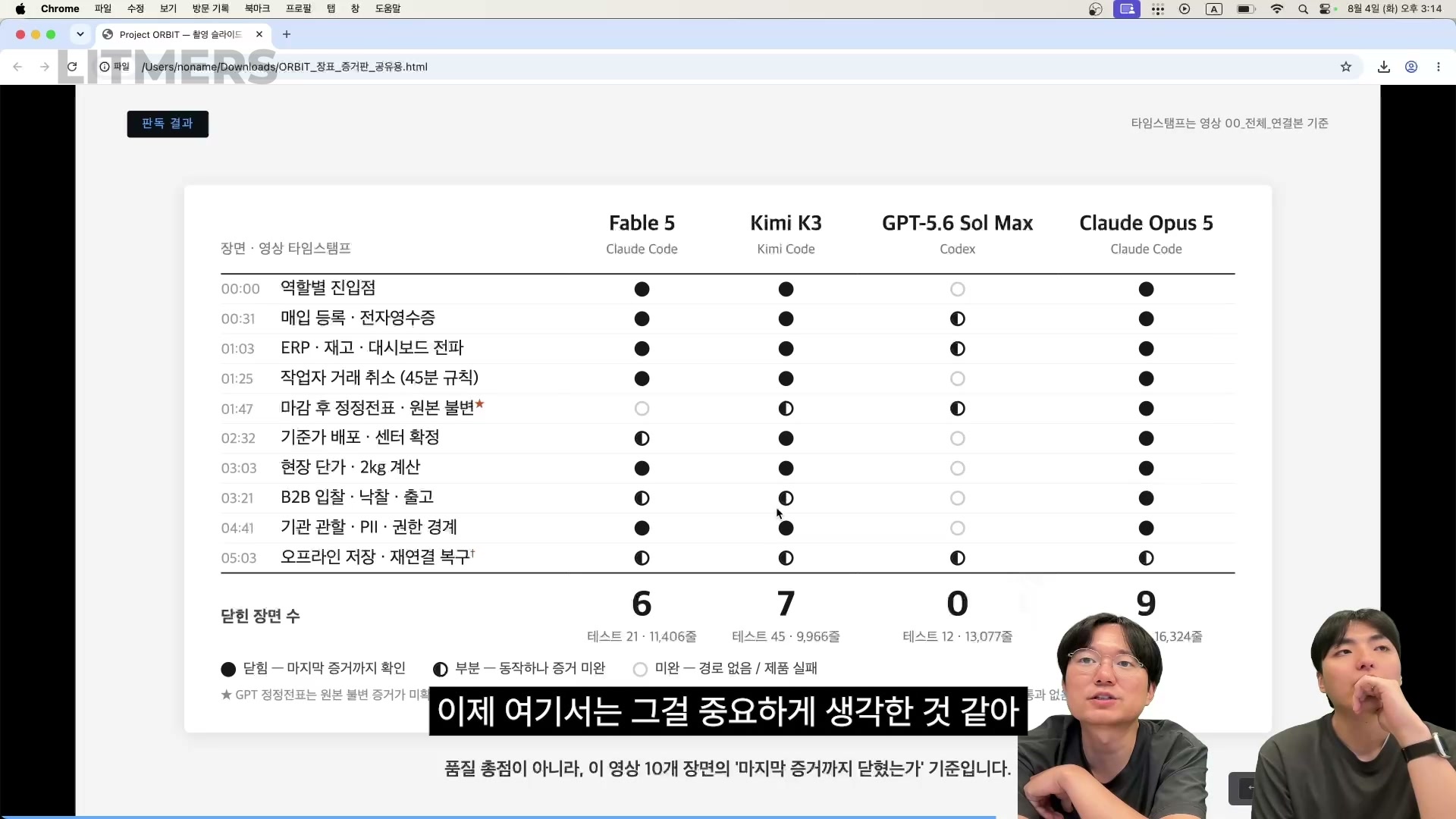Click GPT empty circle in 00:00 row
The image size is (1456, 819).
point(958,289)
